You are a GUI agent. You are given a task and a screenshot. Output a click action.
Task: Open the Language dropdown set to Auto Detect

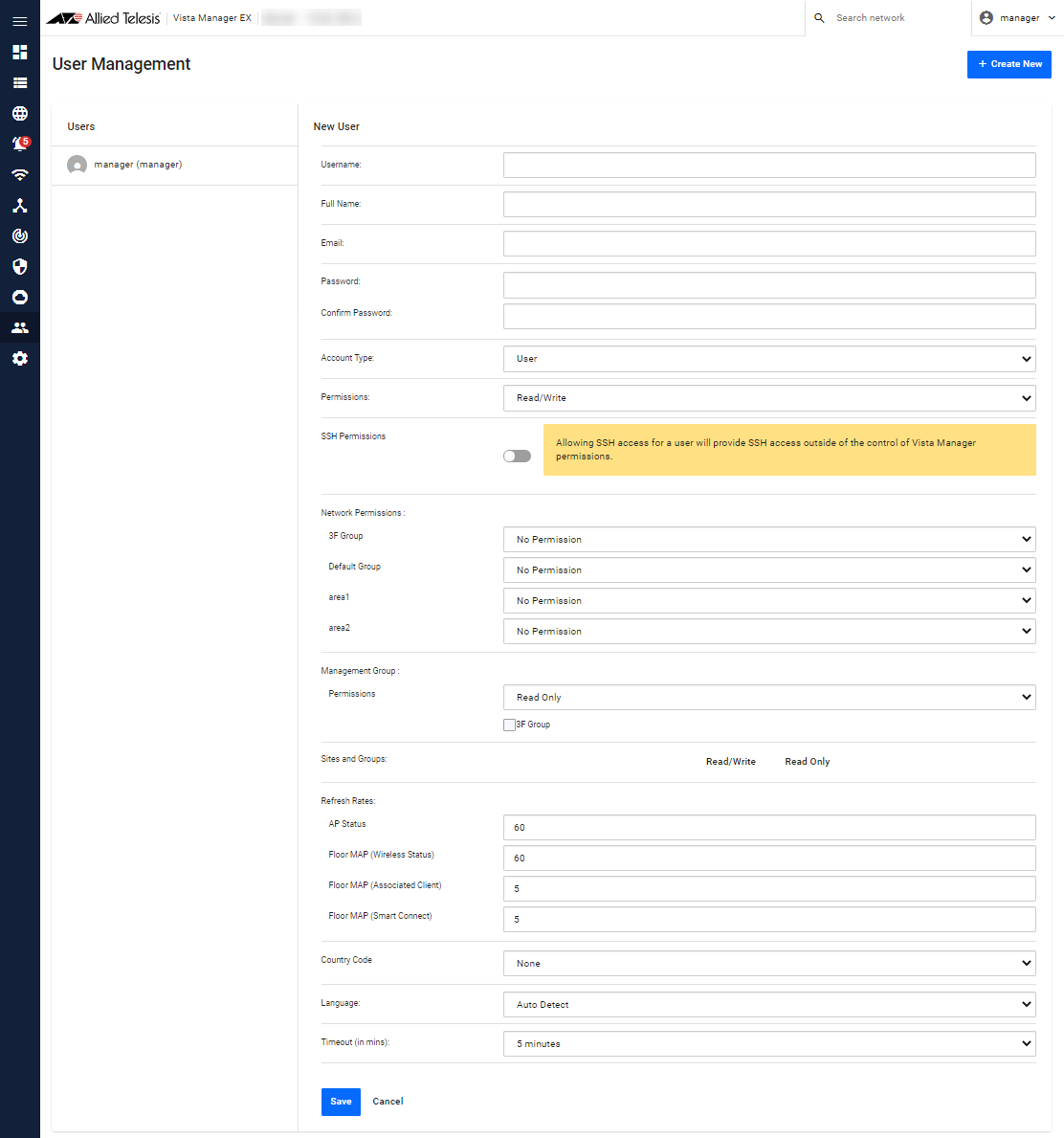tap(768, 1005)
